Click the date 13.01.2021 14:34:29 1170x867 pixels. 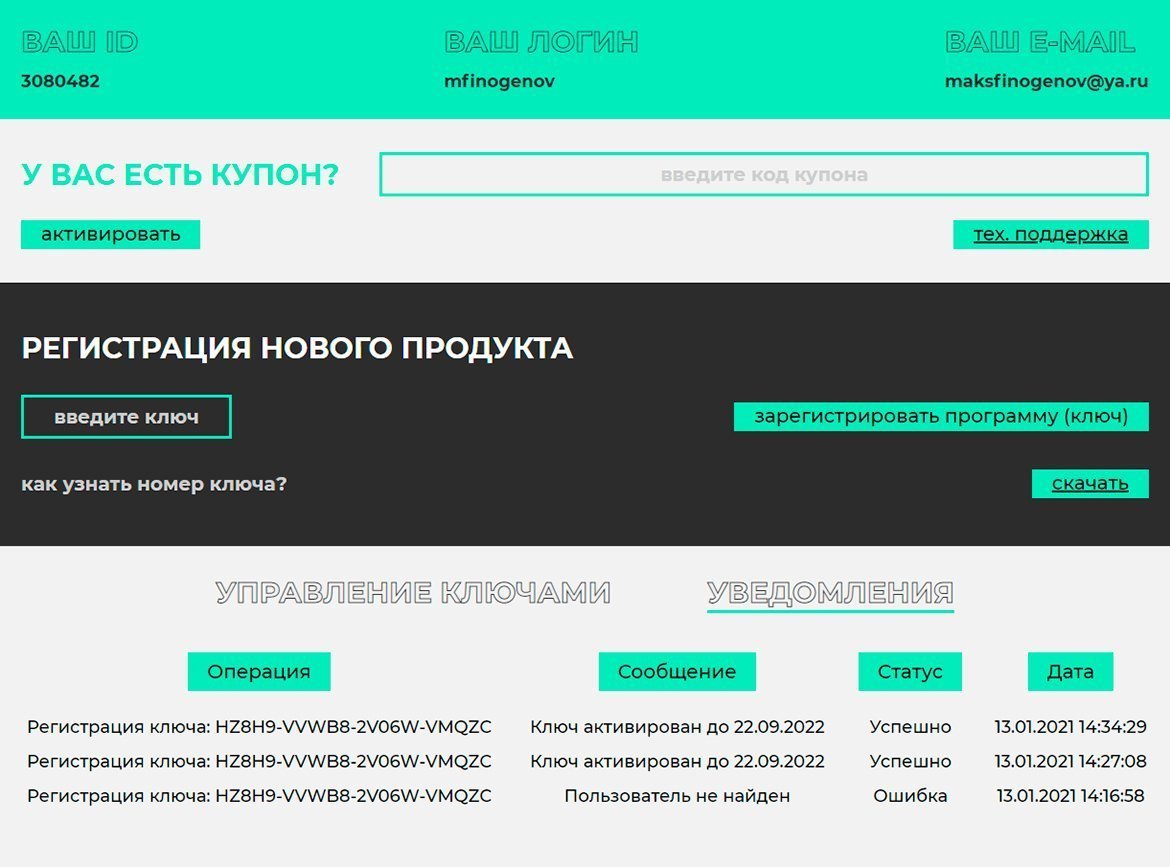pos(1070,727)
